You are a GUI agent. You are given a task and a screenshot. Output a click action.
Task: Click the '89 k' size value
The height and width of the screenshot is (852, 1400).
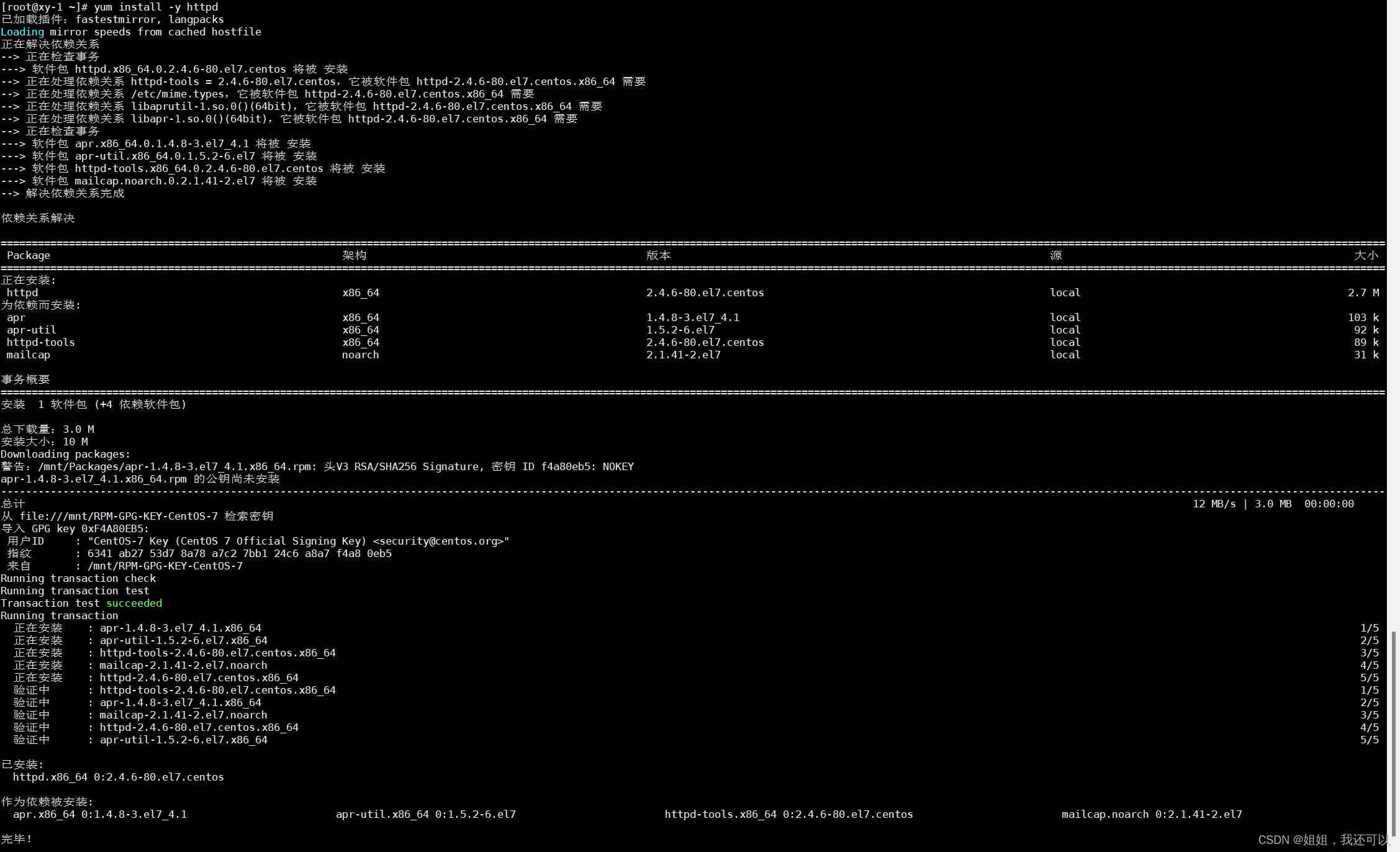coord(1366,342)
